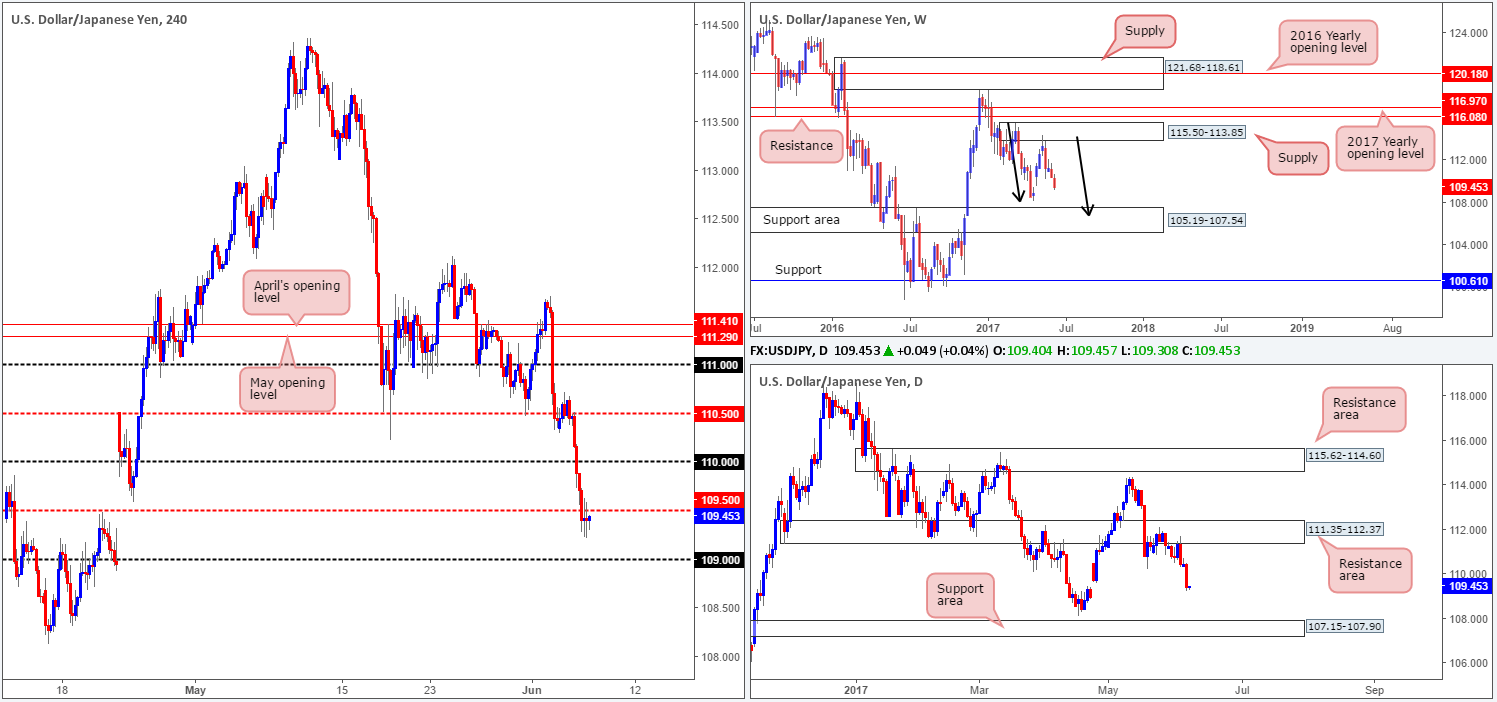Click 108.000 on the 240 chart price axis
Image resolution: width=1497 pixels, height=702 pixels.
pos(719,657)
